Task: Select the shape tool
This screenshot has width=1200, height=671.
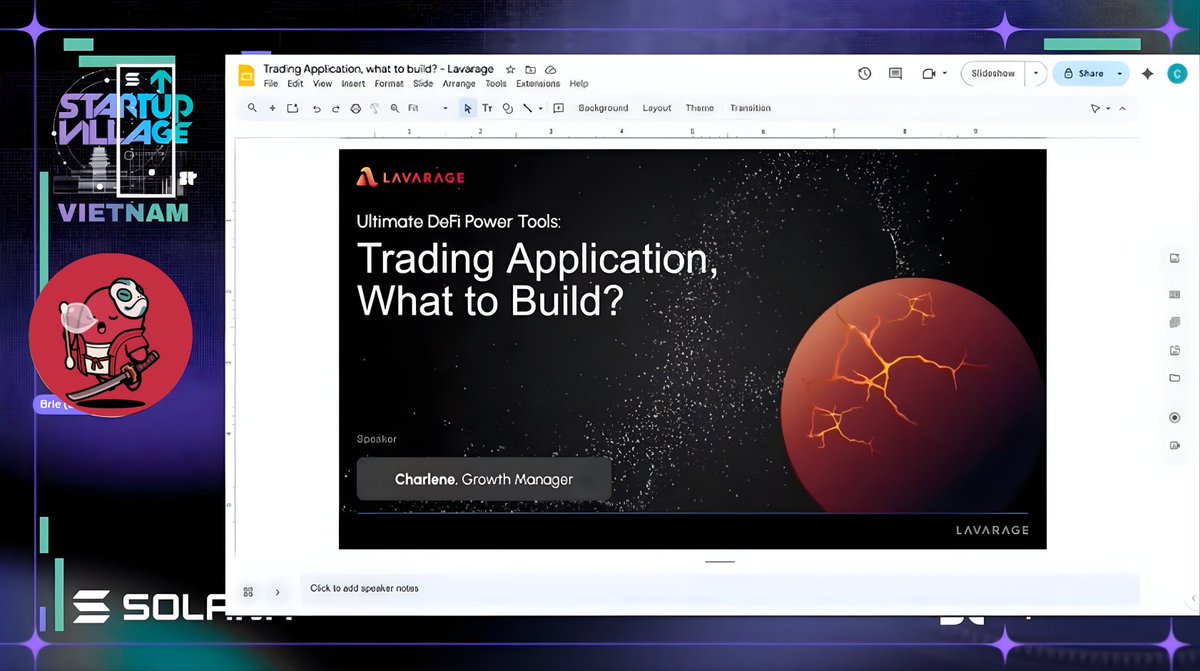Action: [507, 108]
